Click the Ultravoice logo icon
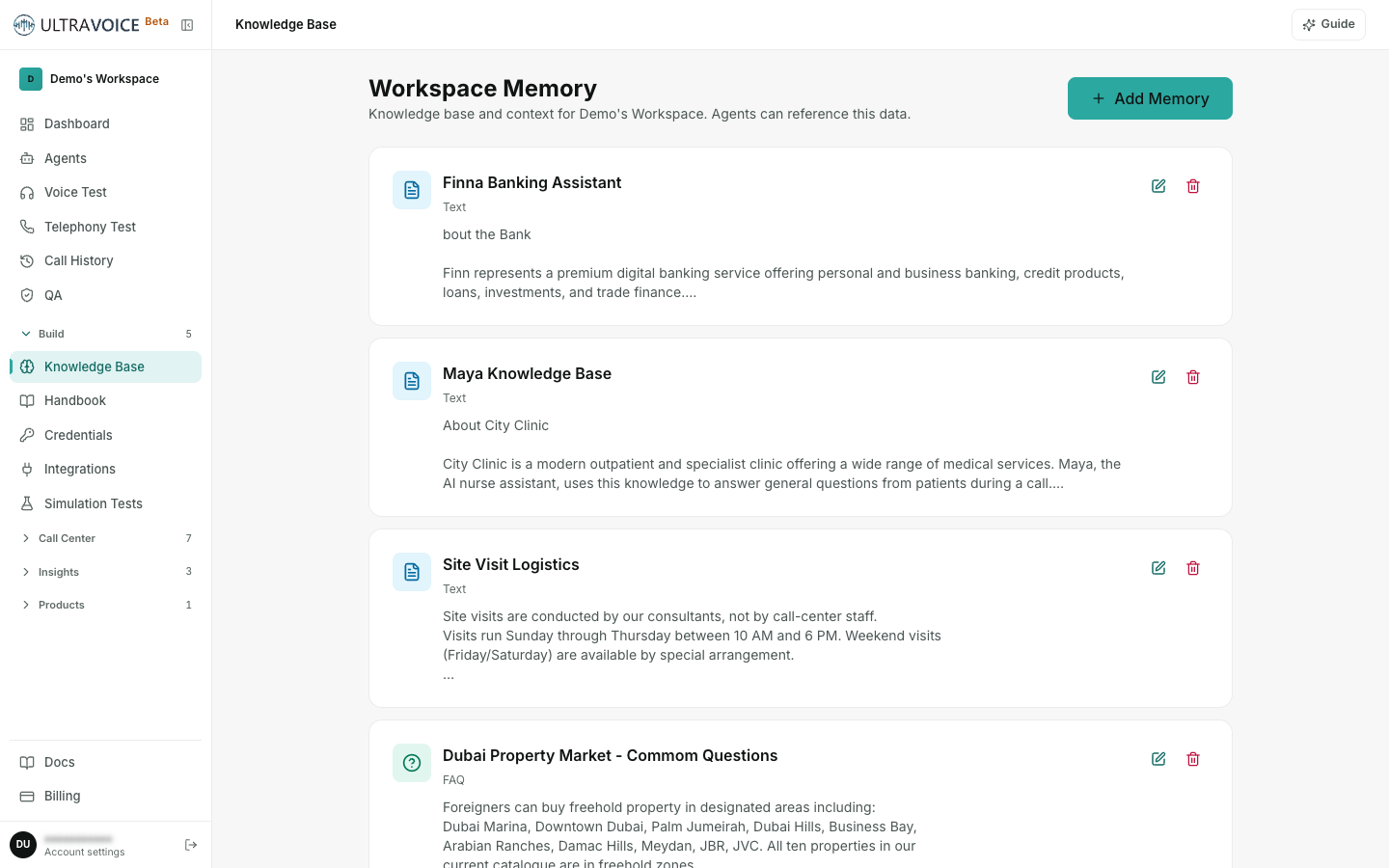 click(24, 25)
